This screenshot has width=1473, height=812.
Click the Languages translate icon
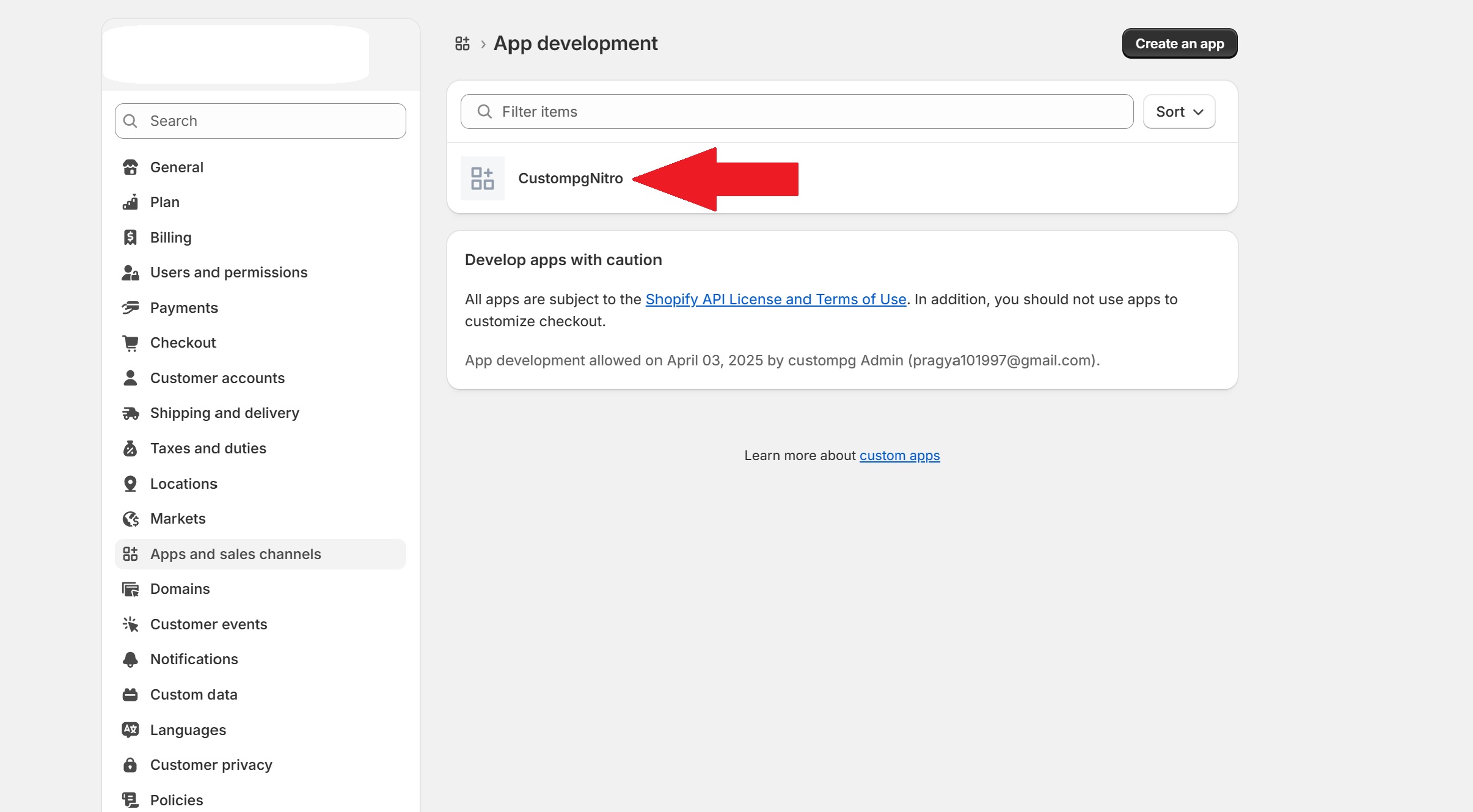pos(130,730)
